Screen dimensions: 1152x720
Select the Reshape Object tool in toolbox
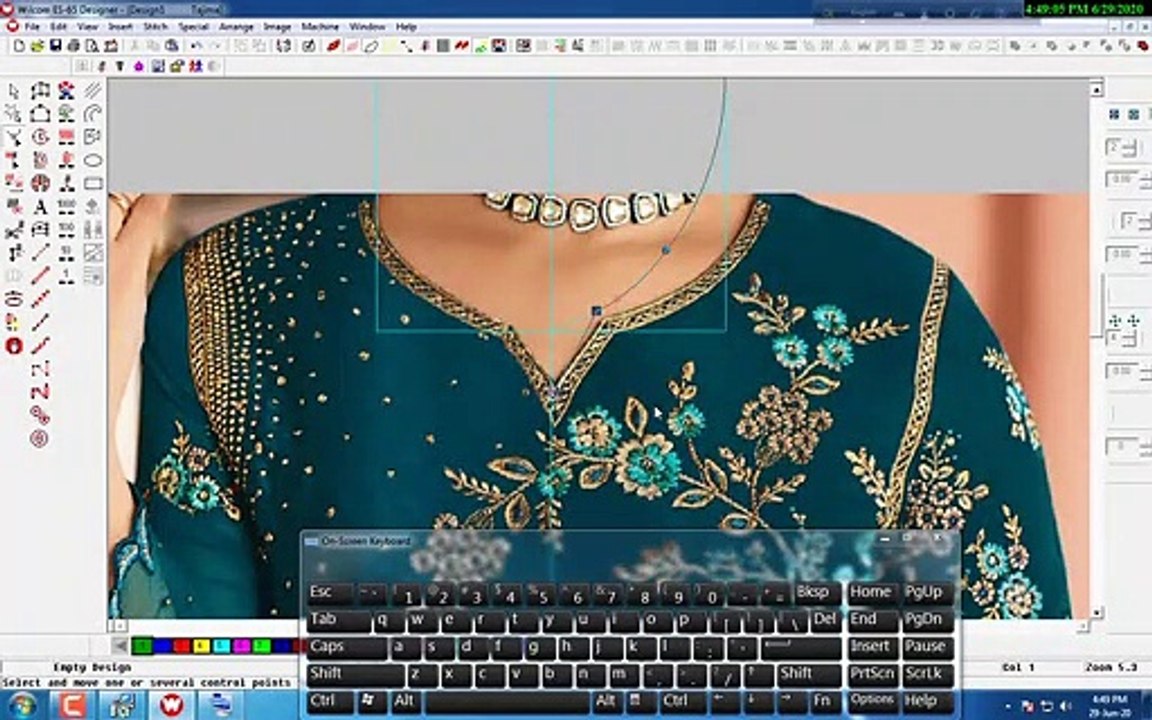14,137
